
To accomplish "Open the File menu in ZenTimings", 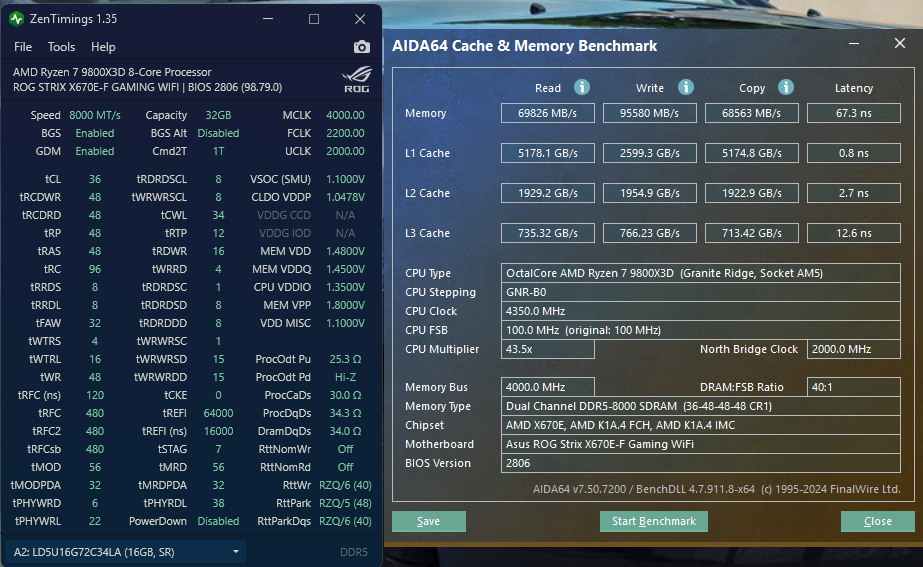I will 23,47.
